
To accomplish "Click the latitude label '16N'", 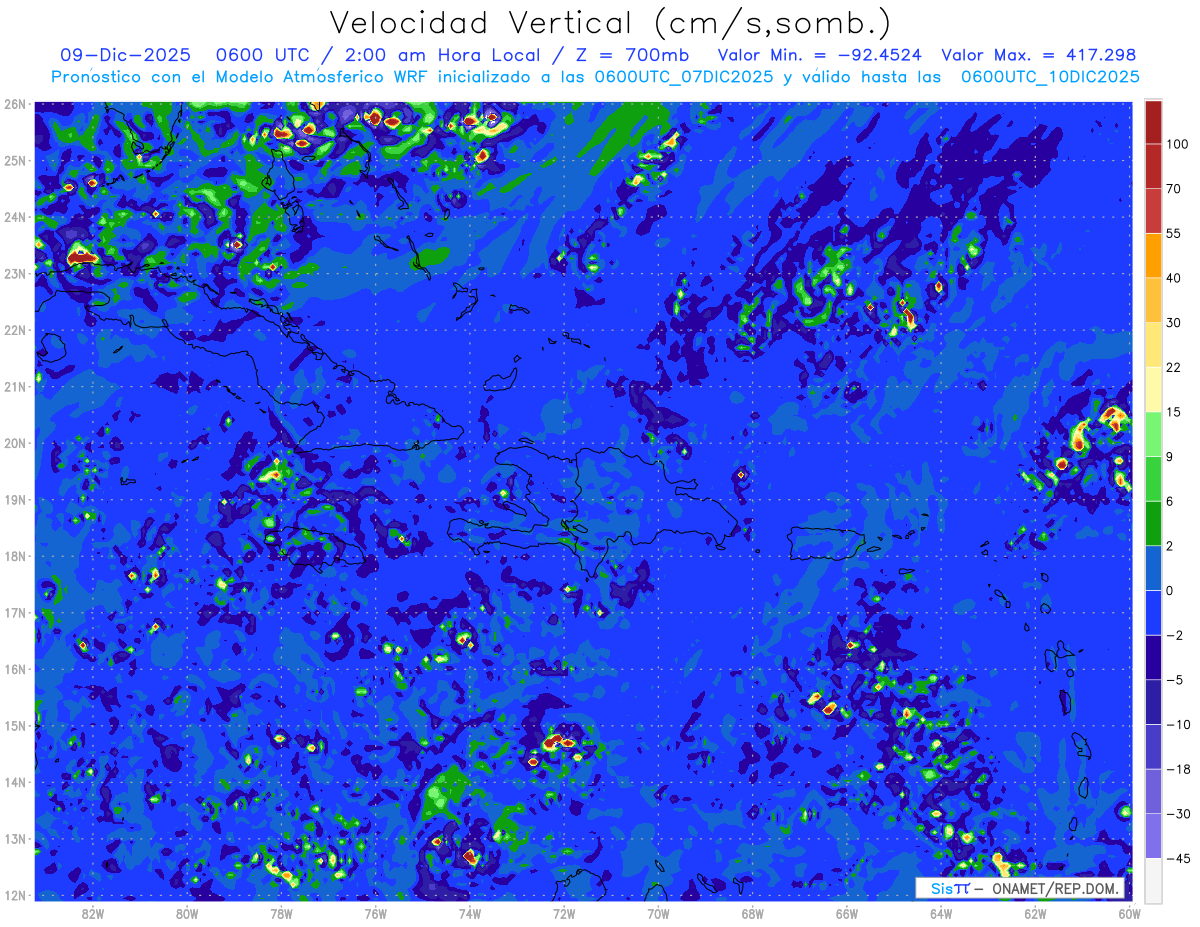I will pyautogui.click(x=15, y=669).
